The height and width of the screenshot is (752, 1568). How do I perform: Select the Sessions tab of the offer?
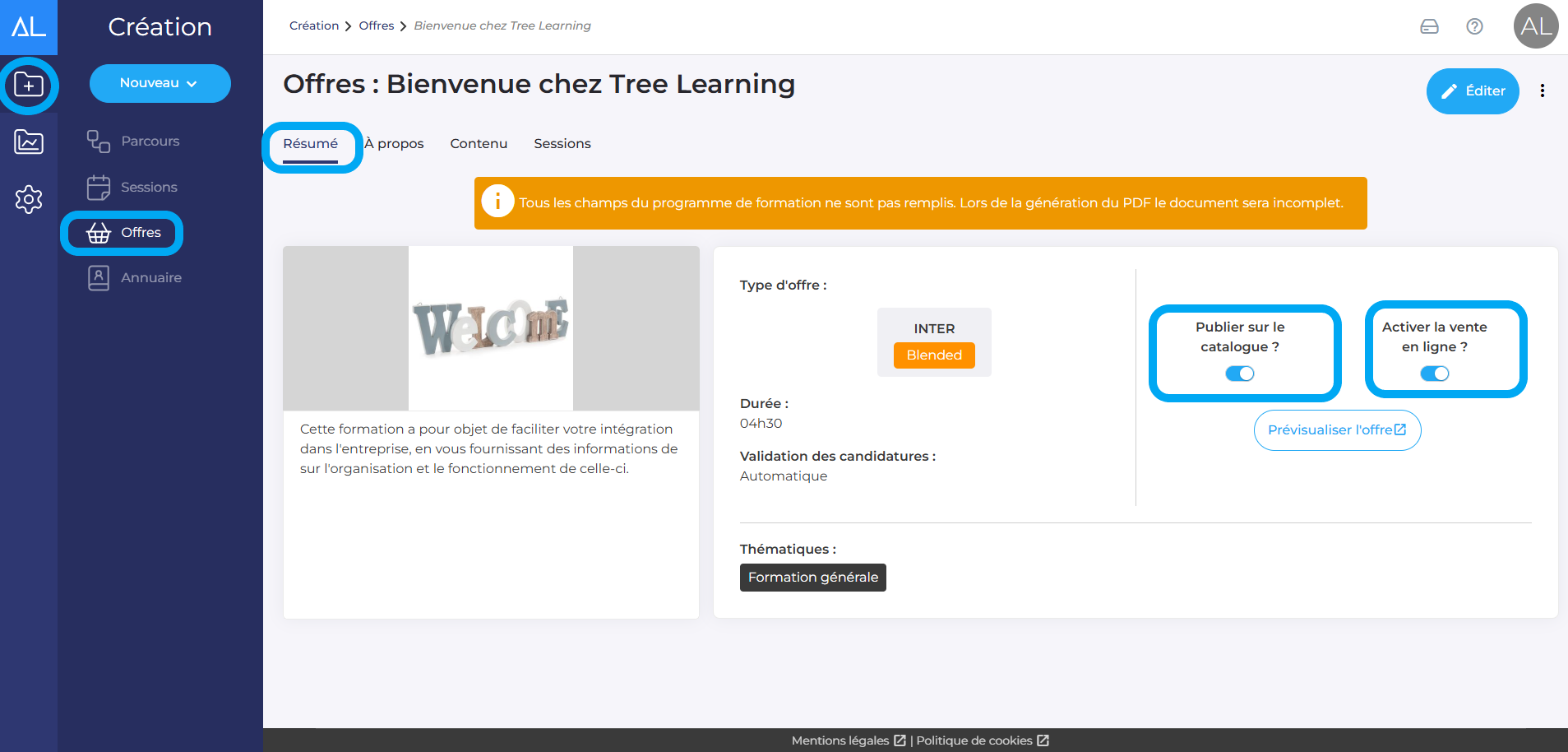pyautogui.click(x=562, y=143)
